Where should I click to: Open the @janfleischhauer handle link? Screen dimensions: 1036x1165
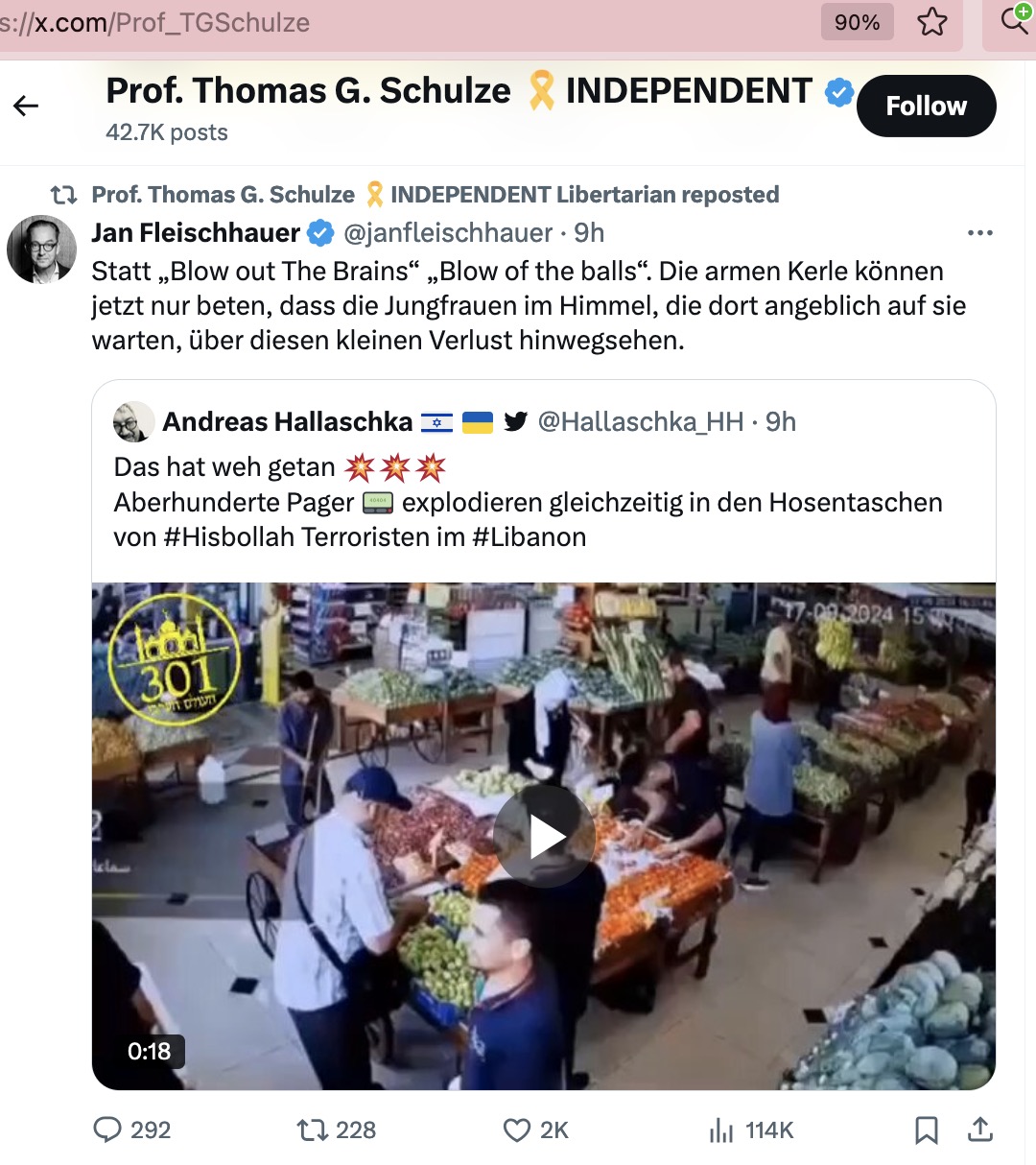click(x=448, y=233)
